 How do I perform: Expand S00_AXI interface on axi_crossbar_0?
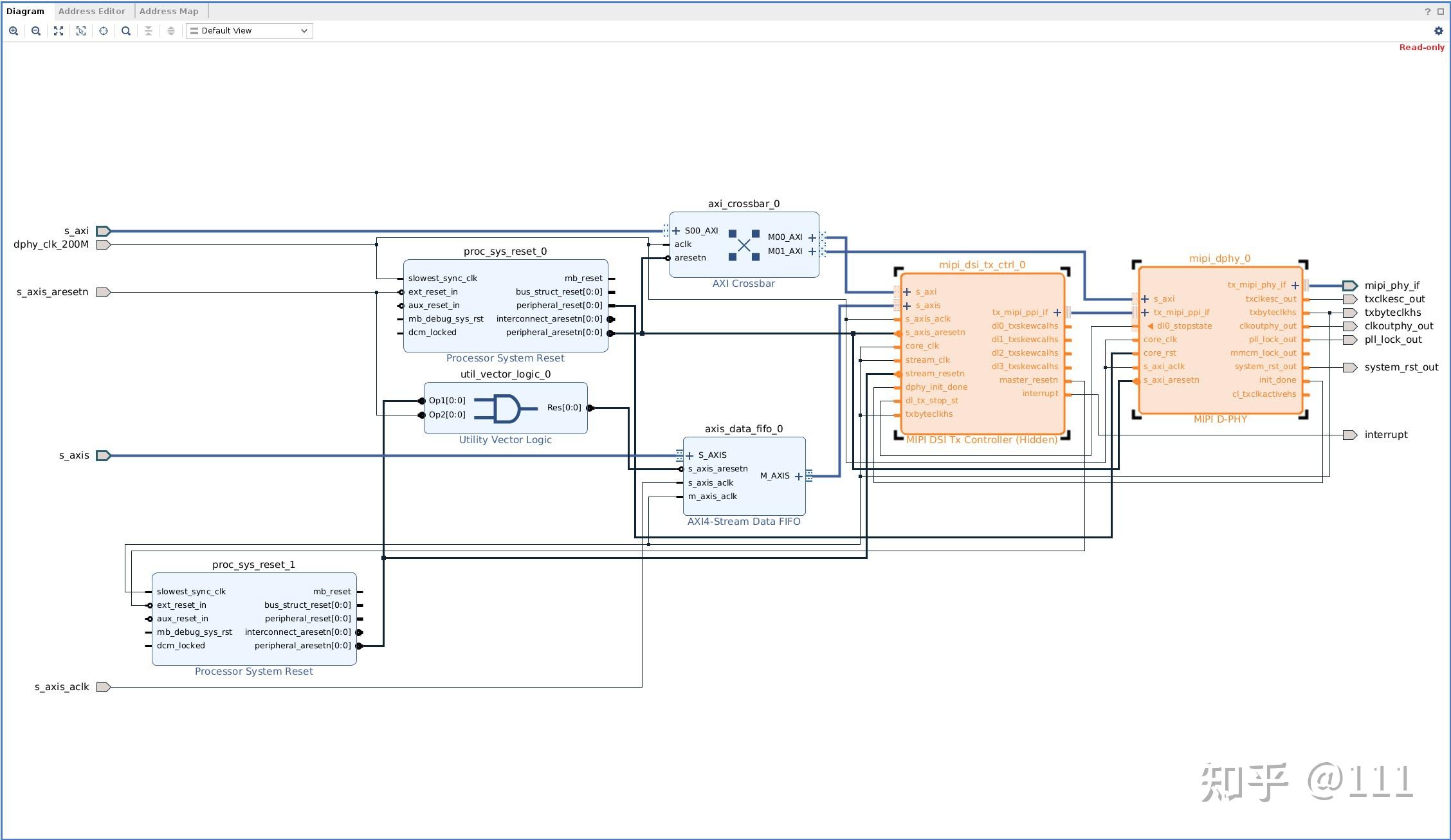click(x=676, y=231)
